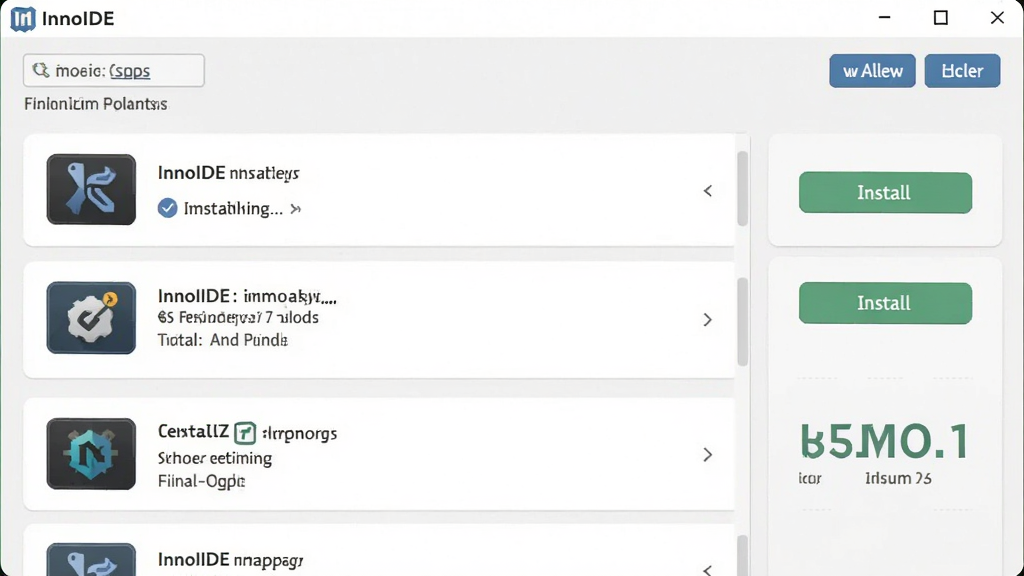This screenshot has width=1024, height=576.
Task: Click the small arrow next to Installing status
Action: tap(295, 209)
